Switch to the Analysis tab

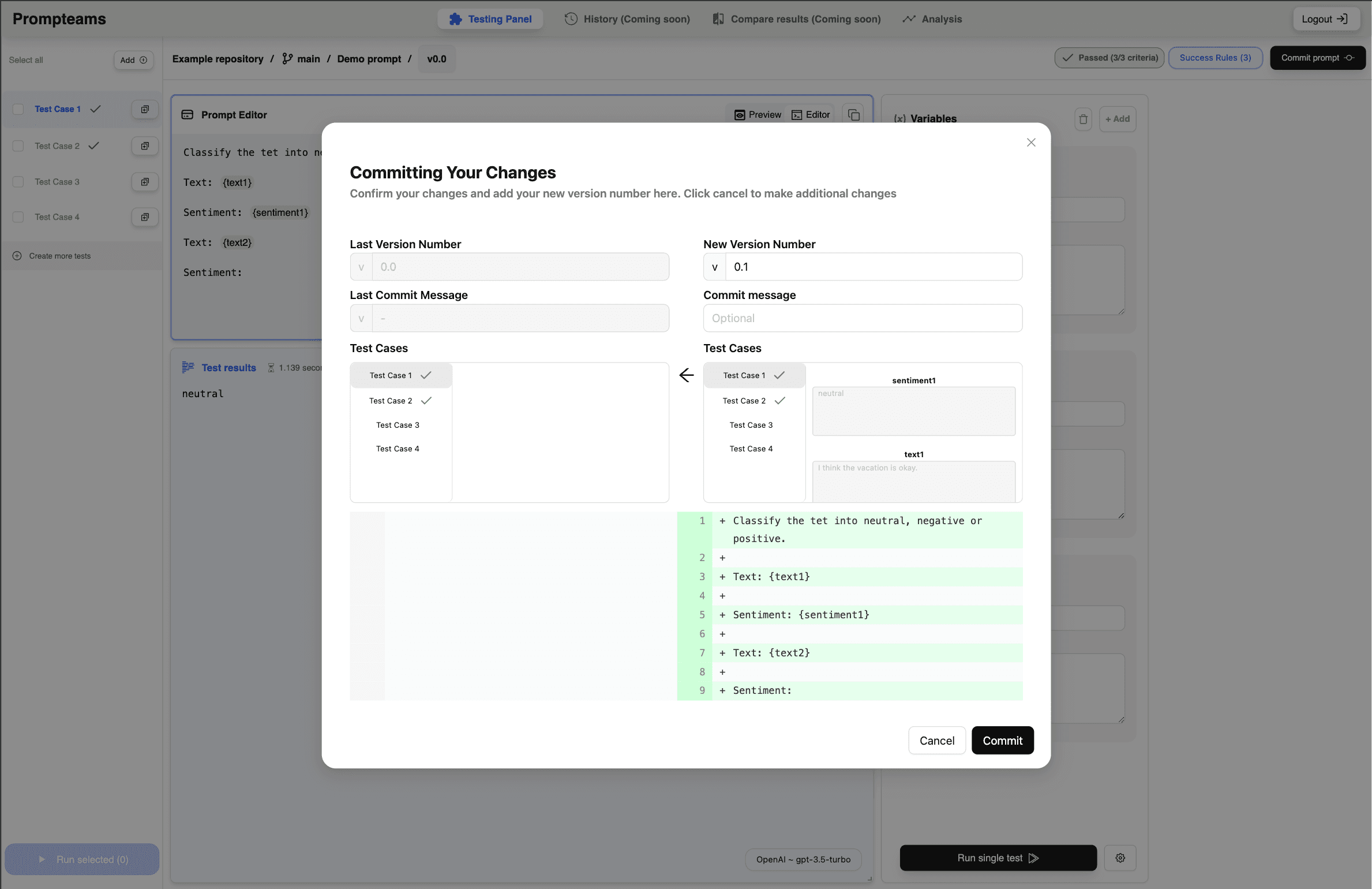(931, 18)
